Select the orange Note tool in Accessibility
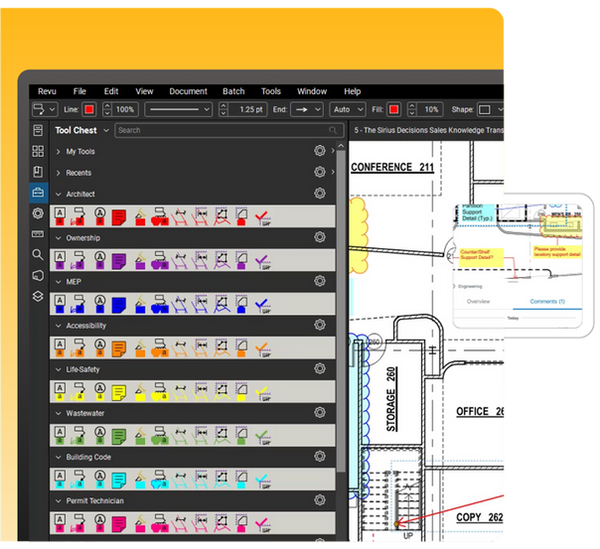Viewport: 600px width, 549px height. [x=119, y=349]
